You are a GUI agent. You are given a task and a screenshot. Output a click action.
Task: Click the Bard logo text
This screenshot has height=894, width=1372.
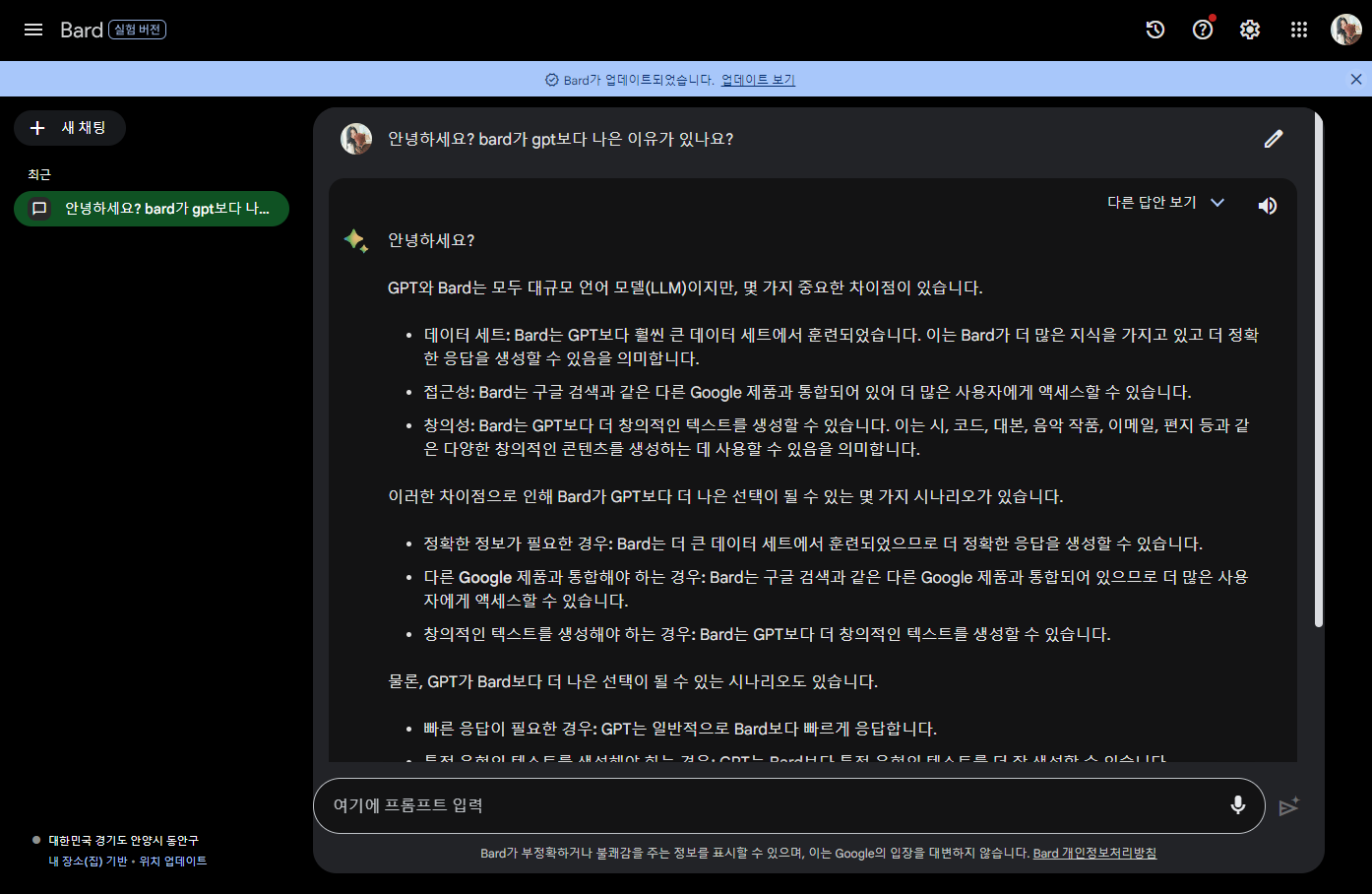[x=82, y=30]
